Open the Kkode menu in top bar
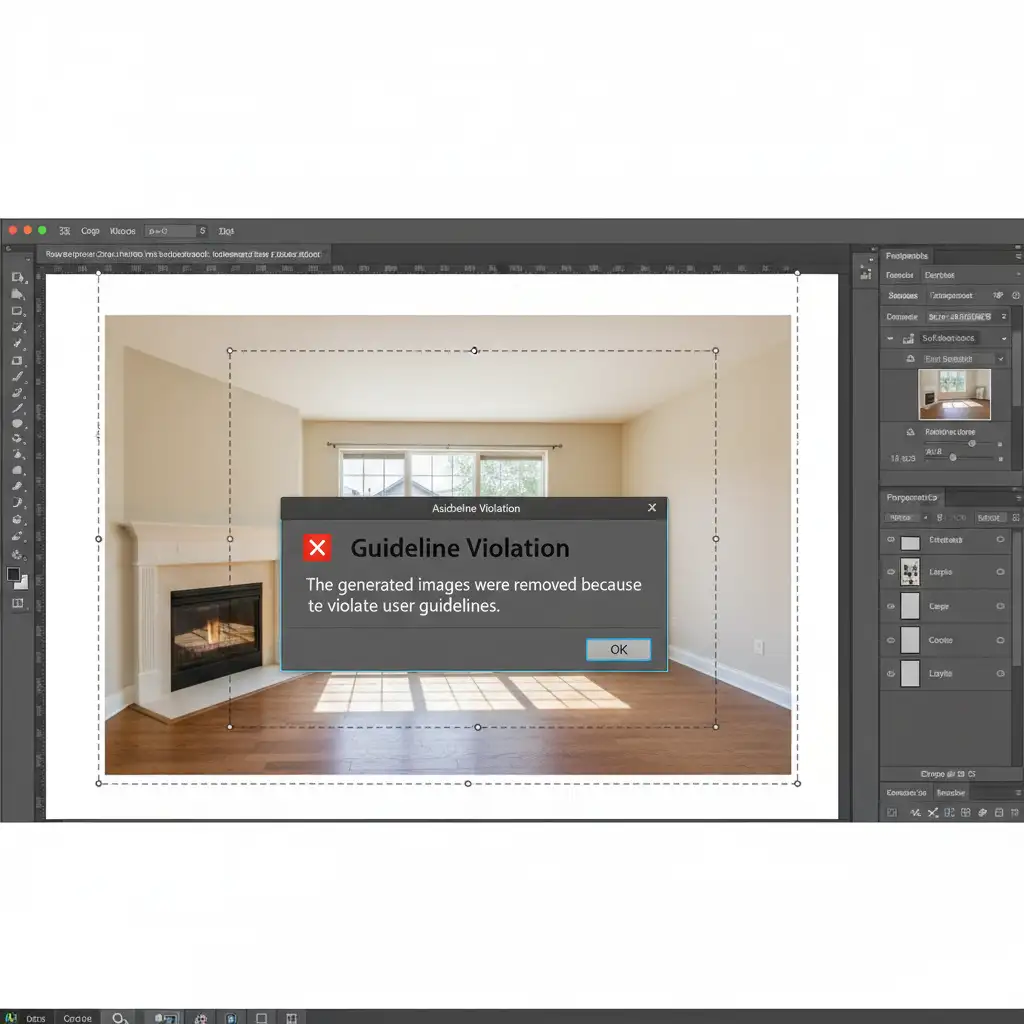This screenshot has width=1024, height=1024. pos(122,231)
